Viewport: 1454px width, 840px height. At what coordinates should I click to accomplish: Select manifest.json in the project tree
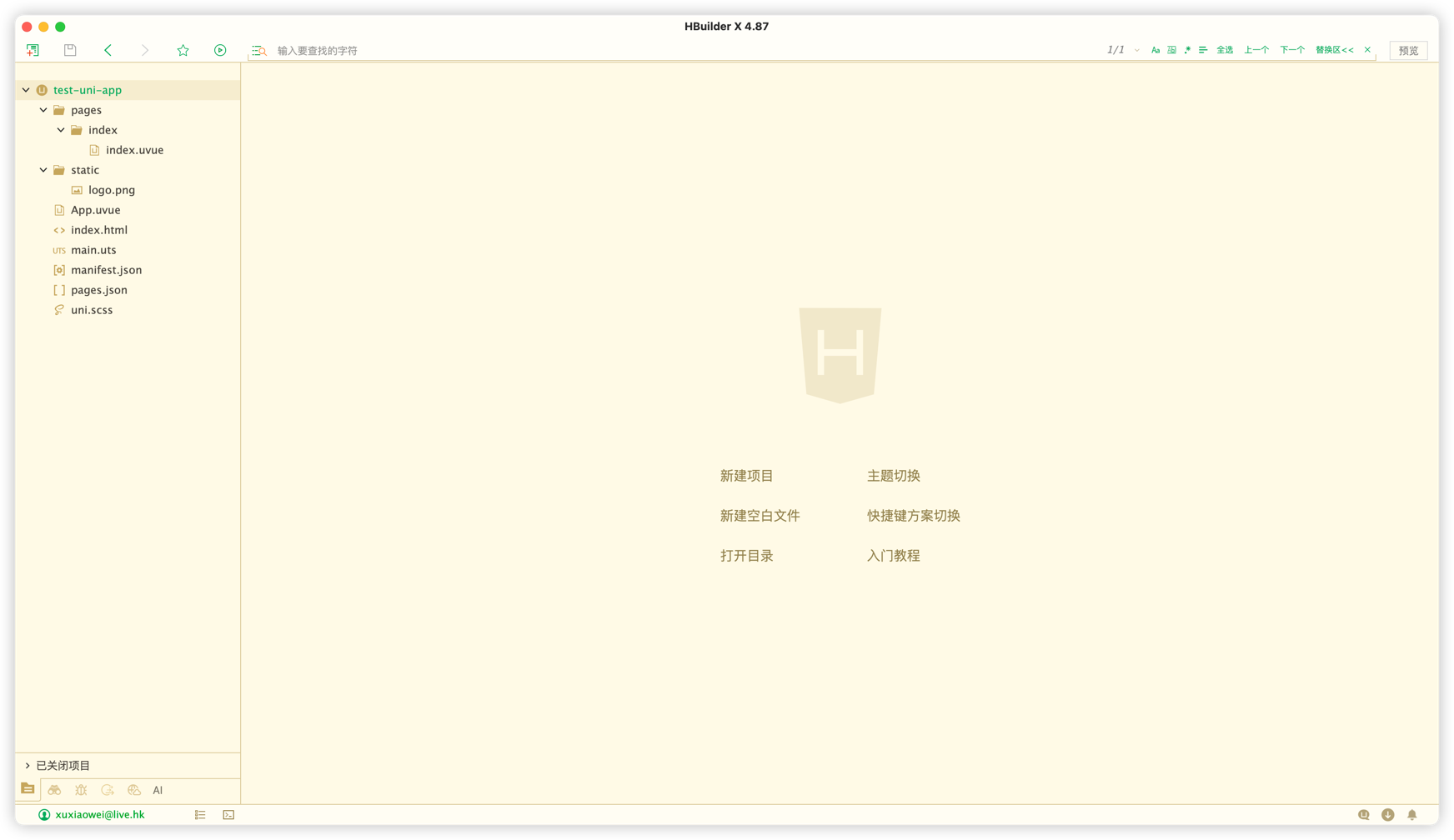[x=106, y=270]
